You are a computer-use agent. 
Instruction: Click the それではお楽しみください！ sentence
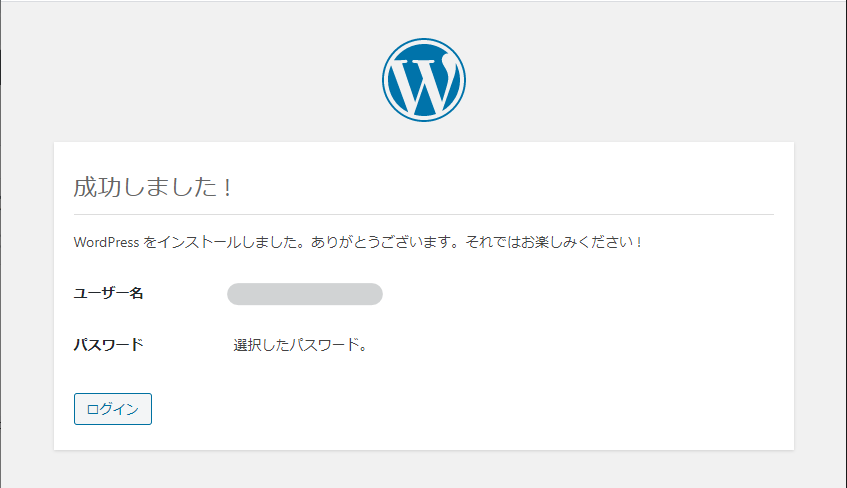(x=554, y=242)
